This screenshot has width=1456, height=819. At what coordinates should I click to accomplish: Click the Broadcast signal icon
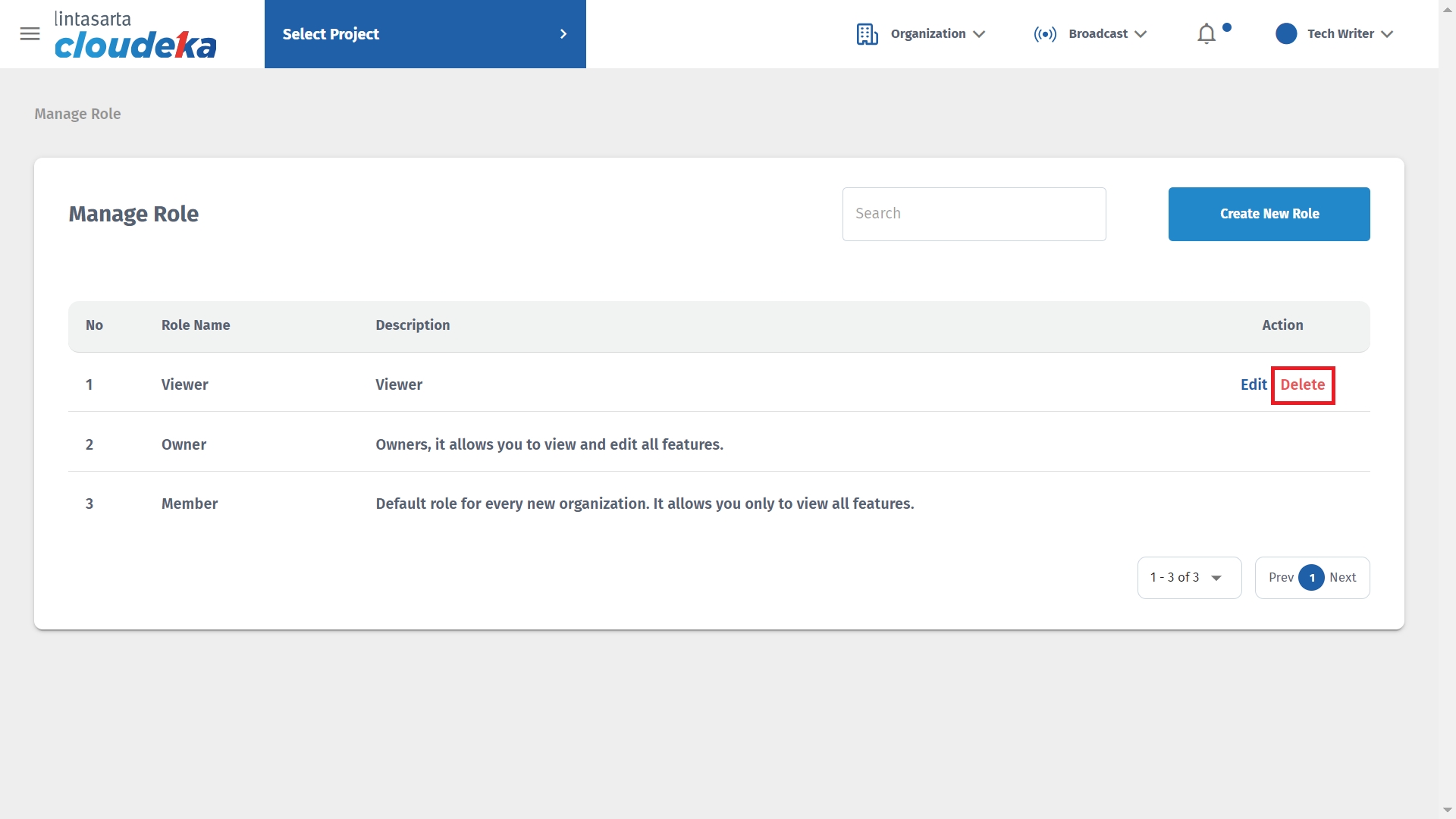[x=1045, y=34]
